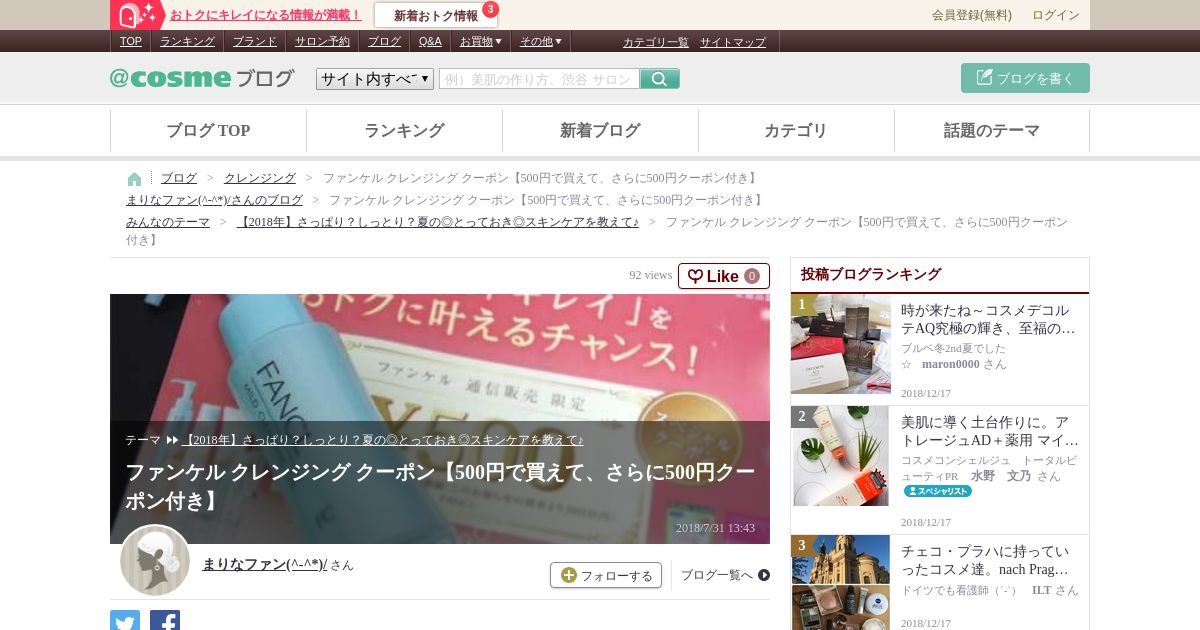The height and width of the screenshot is (630, 1200).
Task: Click the @cosme ブログ logo
Action: 202,78
